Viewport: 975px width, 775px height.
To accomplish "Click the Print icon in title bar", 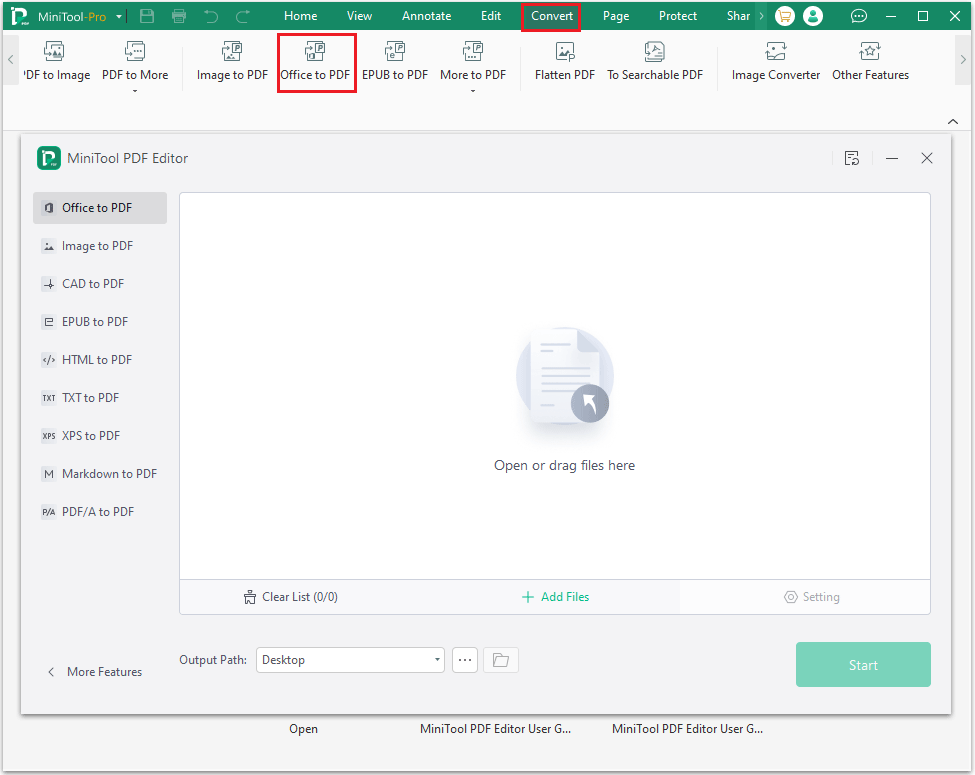I will [179, 16].
